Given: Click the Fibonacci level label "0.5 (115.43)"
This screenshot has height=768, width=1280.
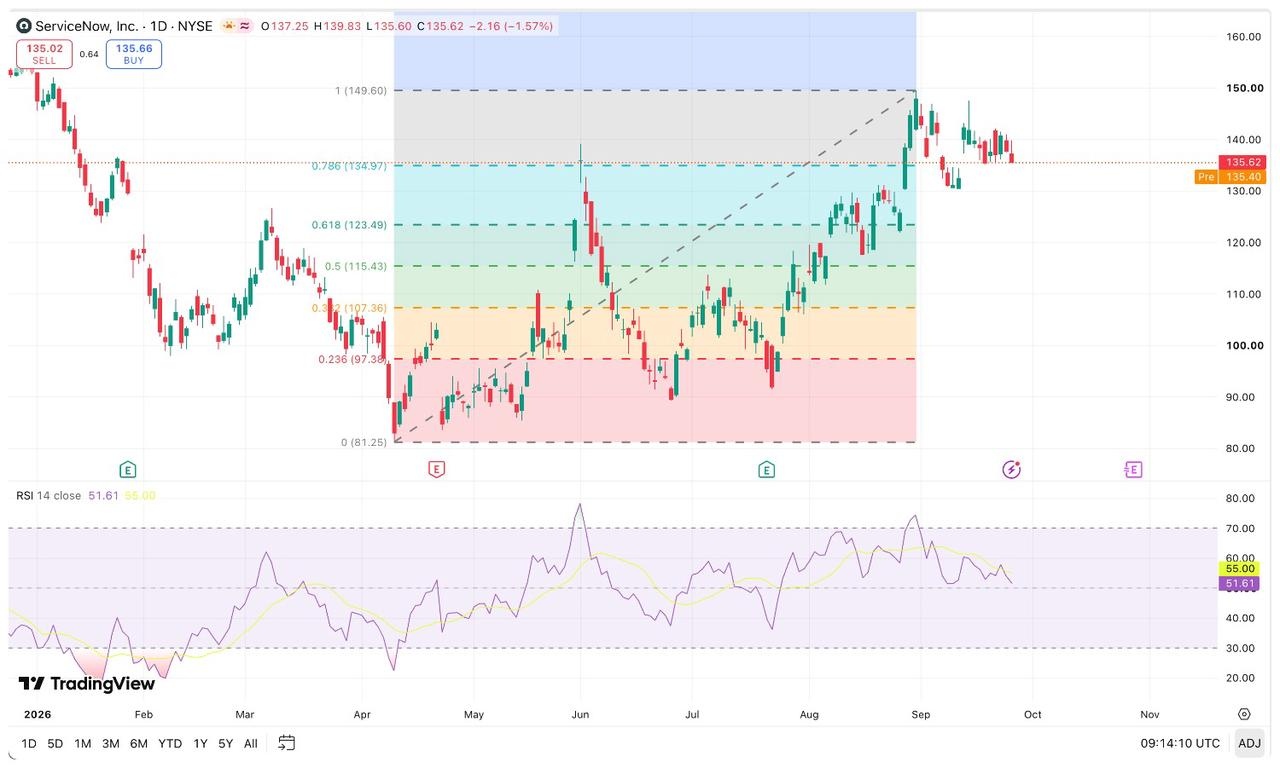Looking at the screenshot, I should tap(356, 266).
